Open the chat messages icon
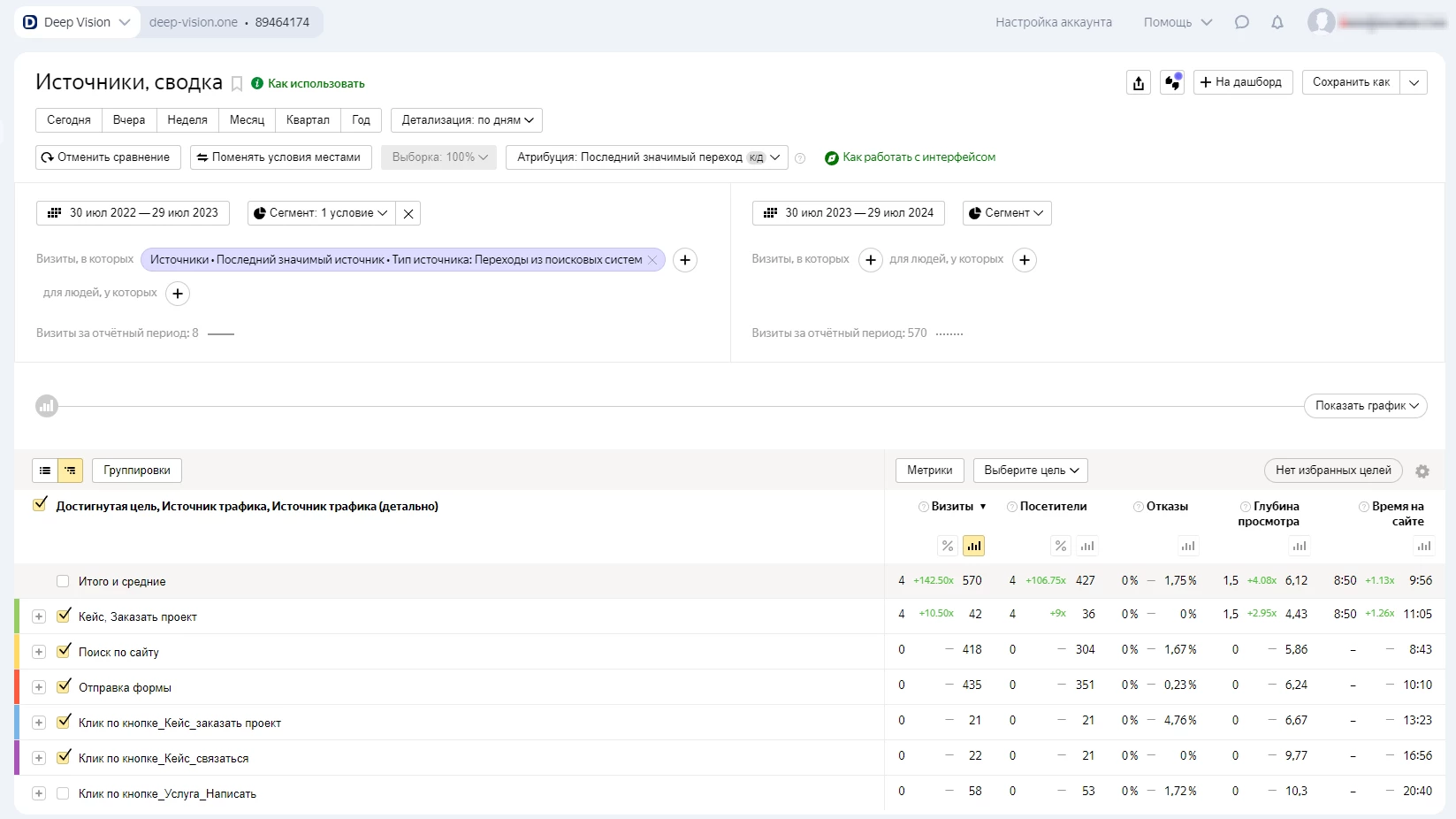1456x819 pixels. (1242, 22)
